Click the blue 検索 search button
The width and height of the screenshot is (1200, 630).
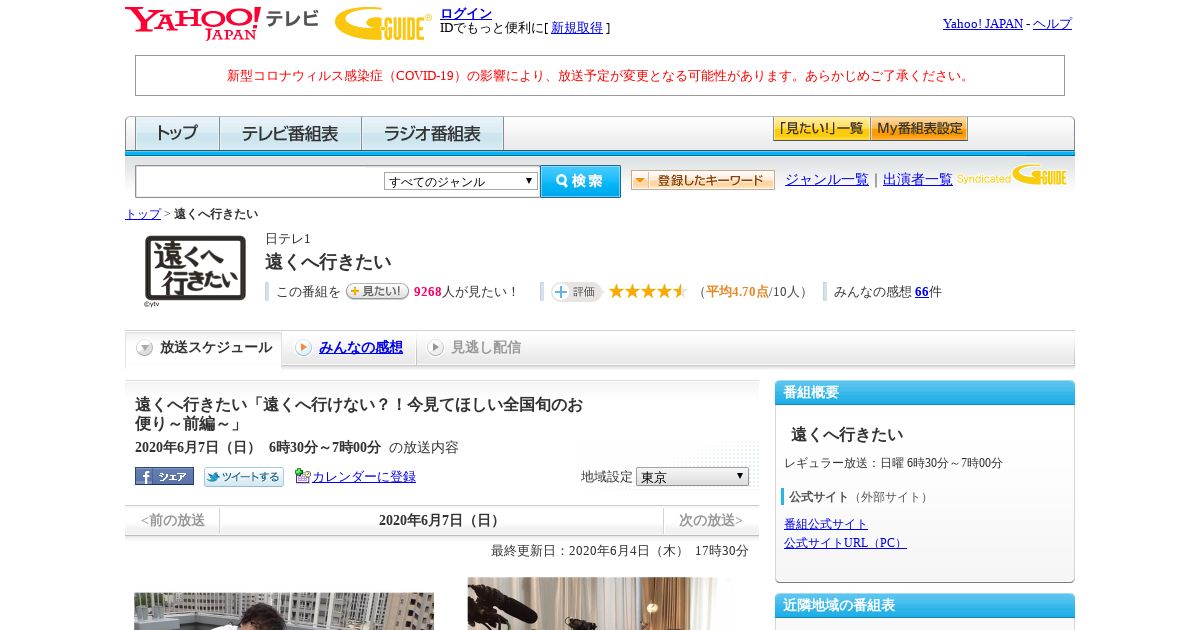coord(580,181)
